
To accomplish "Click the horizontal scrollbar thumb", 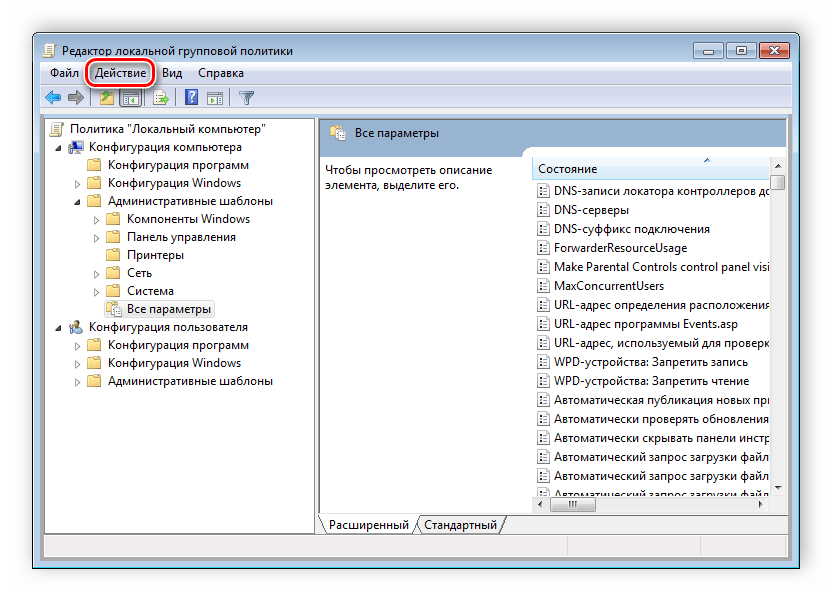I will click(573, 504).
